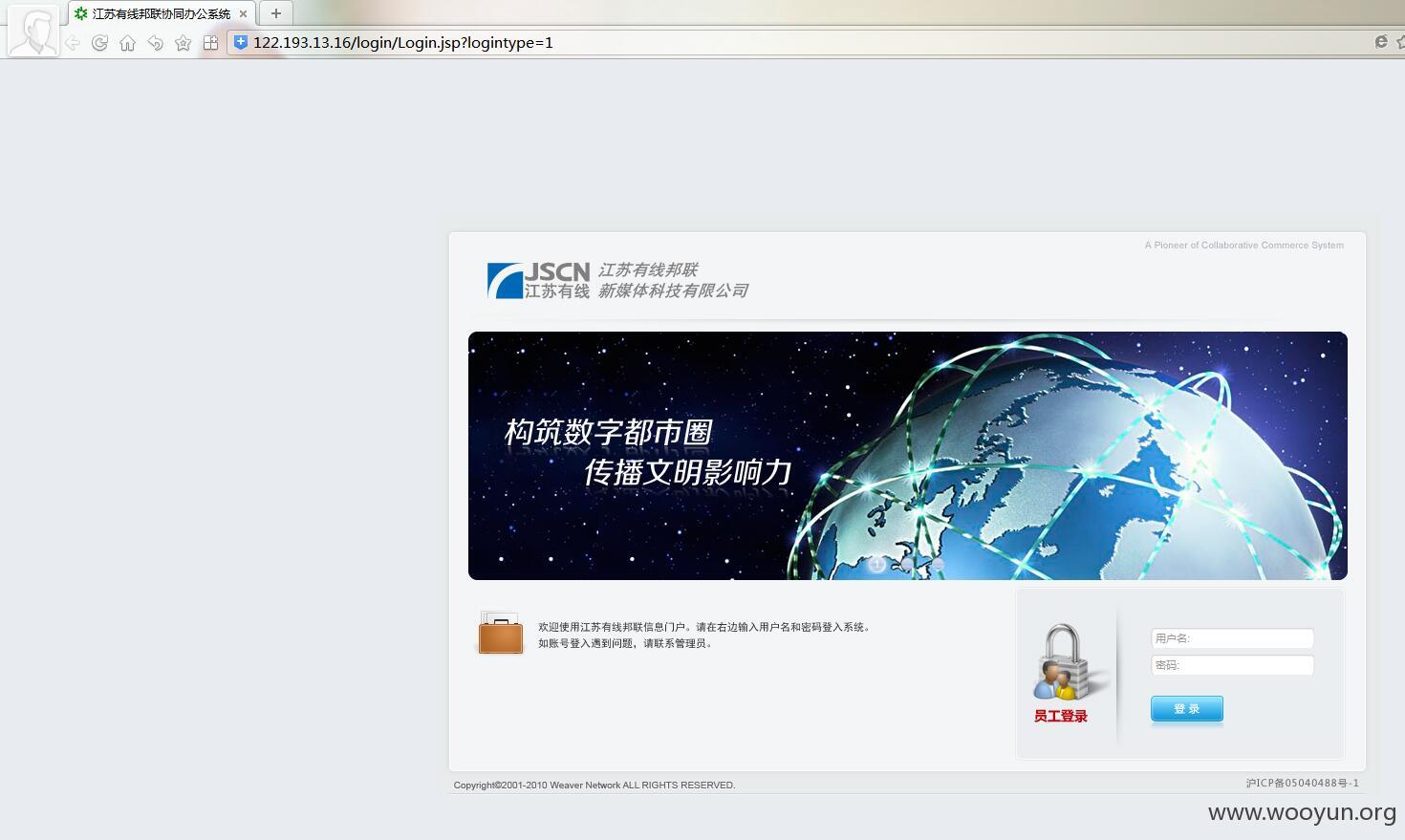Click the undo/restore closed tab icon
This screenshot has height=840, width=1405.
point(155,43)
